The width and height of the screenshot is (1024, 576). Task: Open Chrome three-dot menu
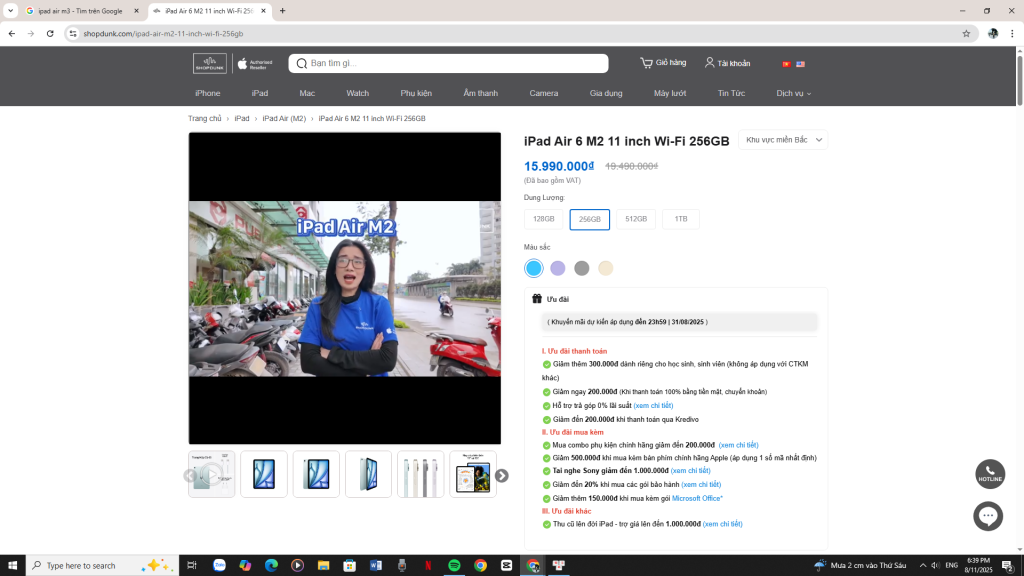[1012, 33]
